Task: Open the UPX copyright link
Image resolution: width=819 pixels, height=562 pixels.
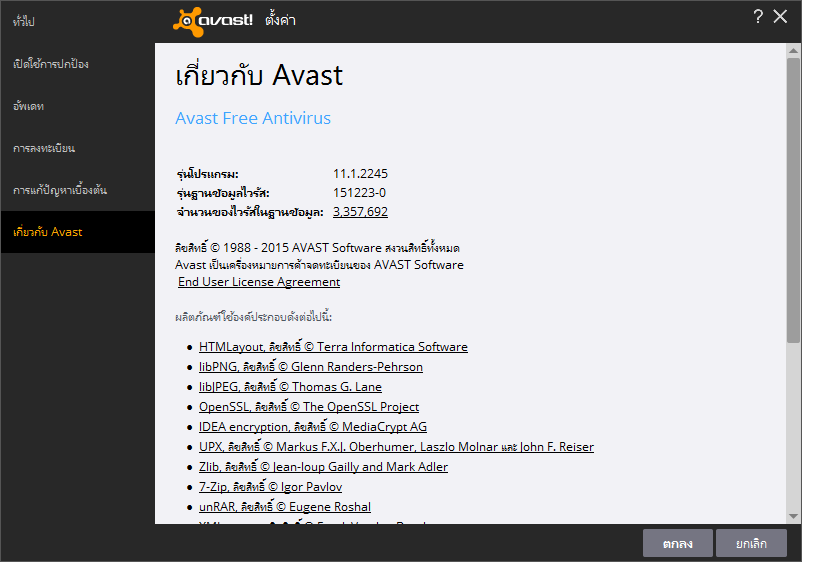Action: coord(396,447)
